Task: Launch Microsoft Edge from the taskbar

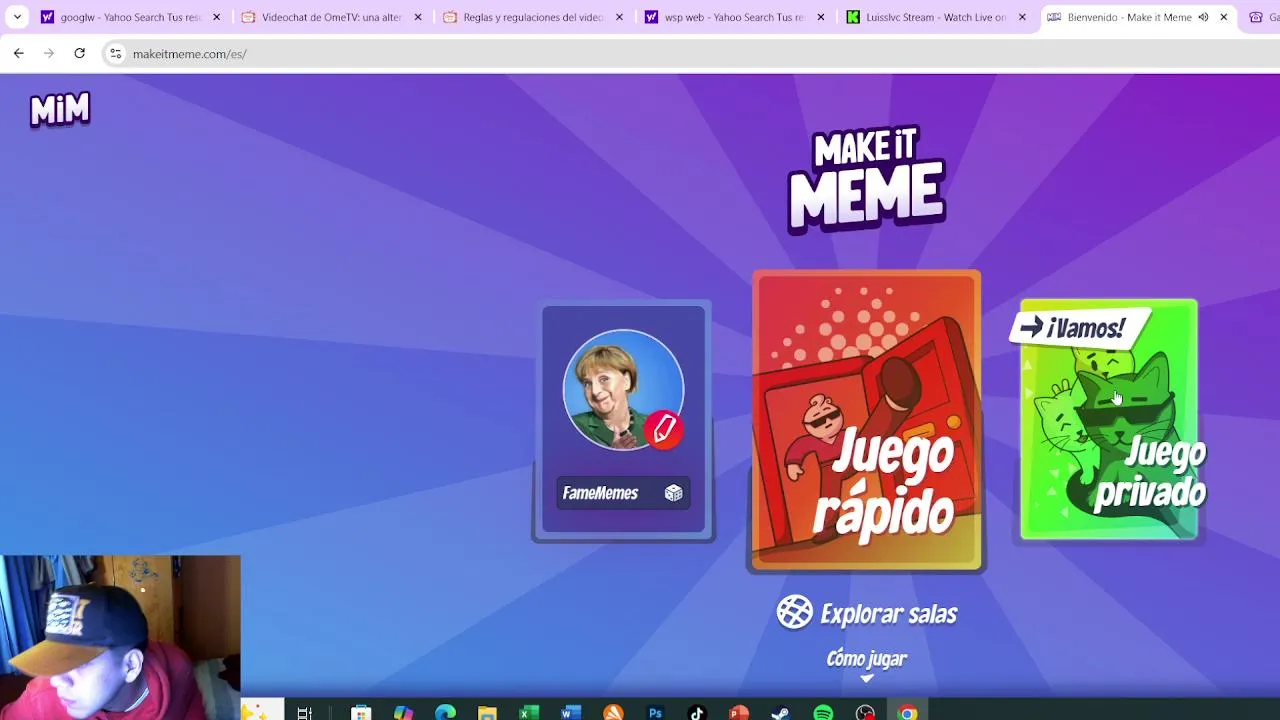Action: [x=445, y=713]
